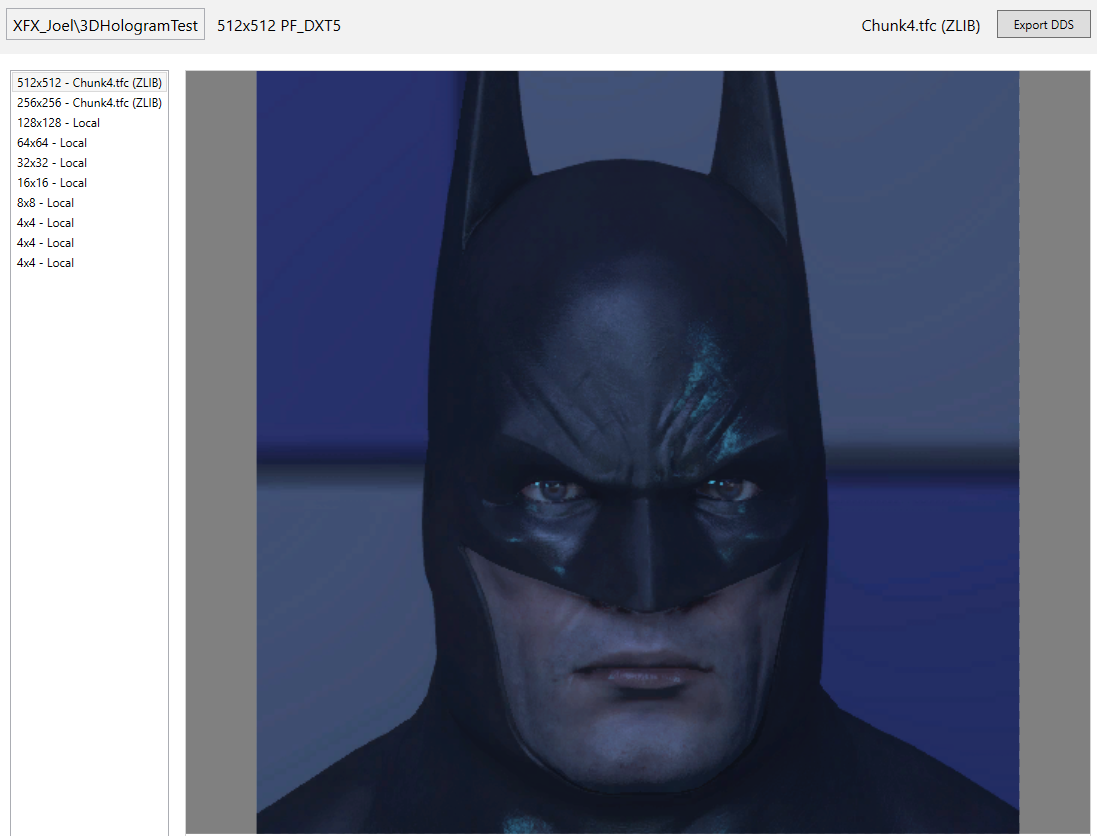Click the 512x512 PF_DXT5 format label
The width and height of the screenshot is (1097, 836).
tap(279, 26)
